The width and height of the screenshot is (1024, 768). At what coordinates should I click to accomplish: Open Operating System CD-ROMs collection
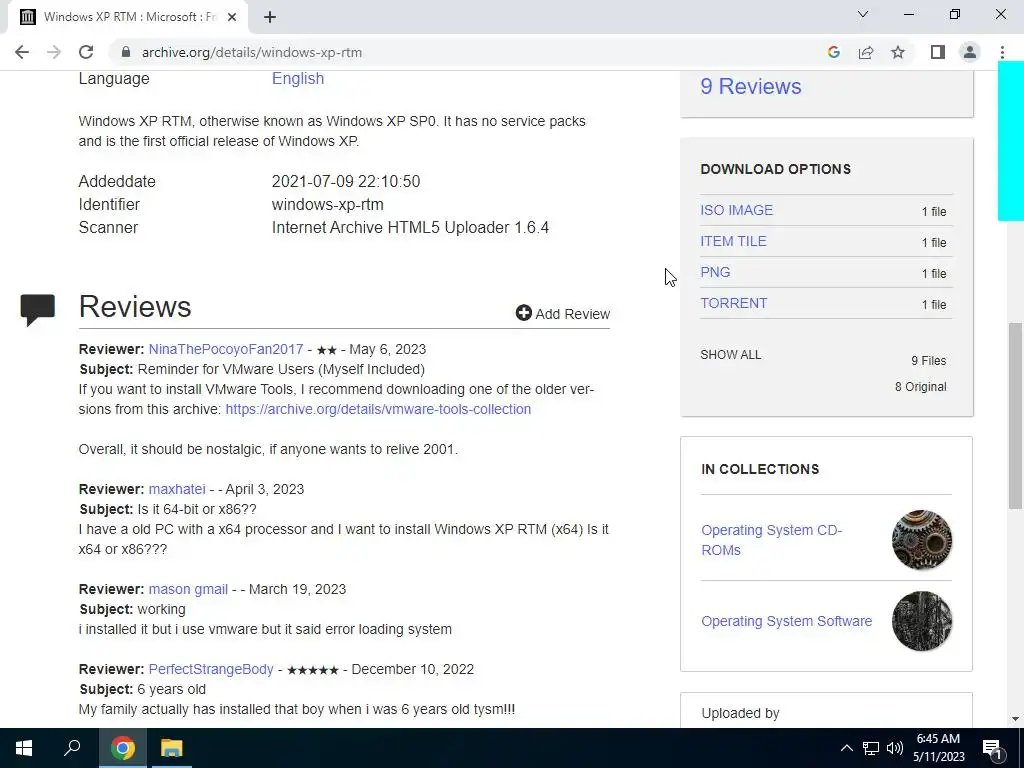pyautogui.click(x=771, y=540)
